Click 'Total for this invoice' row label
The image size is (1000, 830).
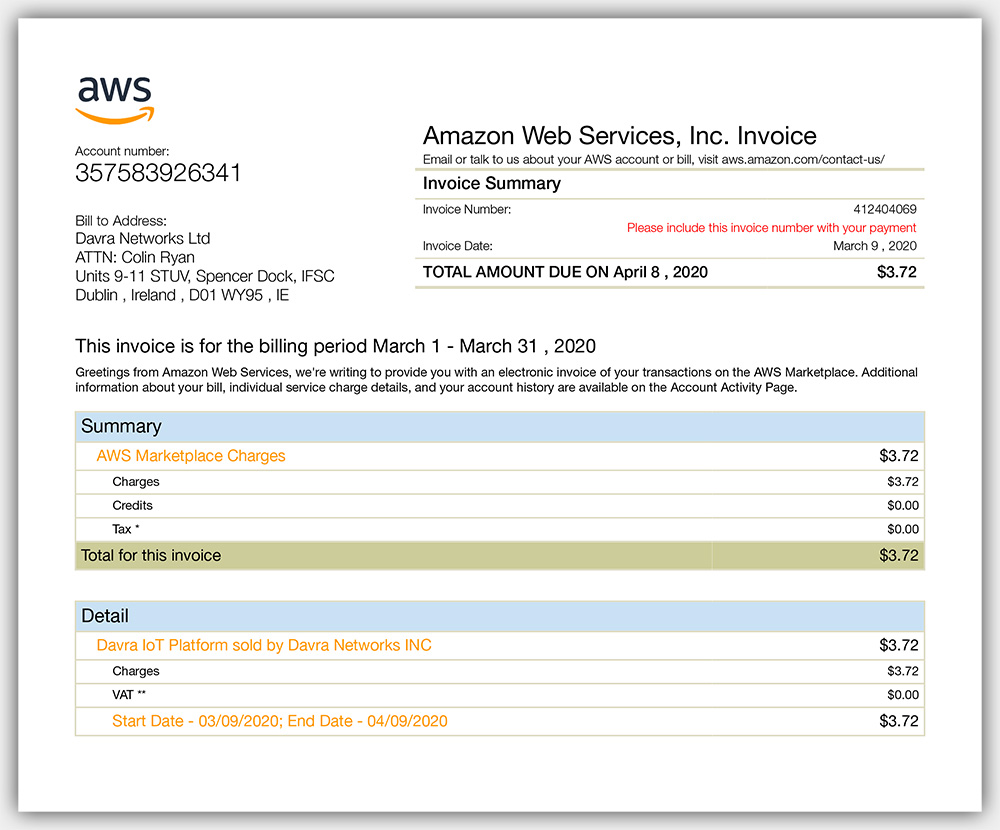pyautogui.click(x=151, y=556)
